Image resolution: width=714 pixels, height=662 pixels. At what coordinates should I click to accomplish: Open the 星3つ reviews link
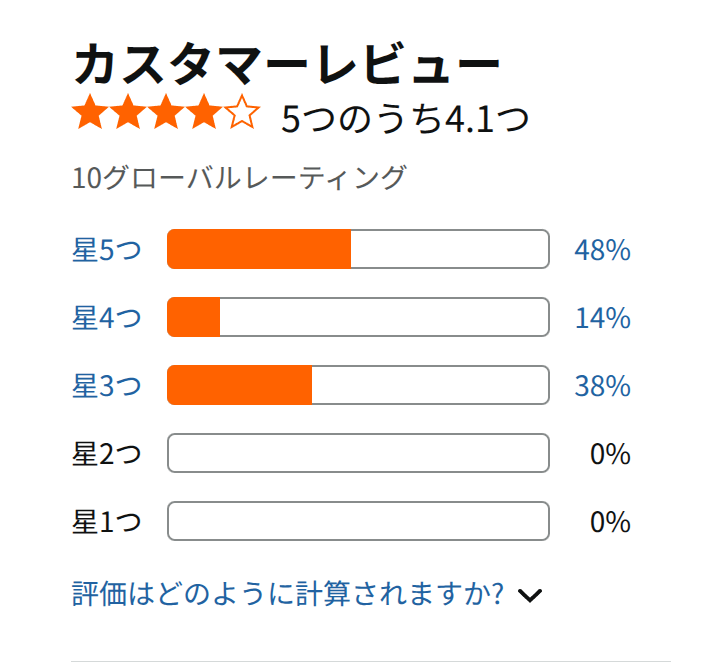pos(107,386)
